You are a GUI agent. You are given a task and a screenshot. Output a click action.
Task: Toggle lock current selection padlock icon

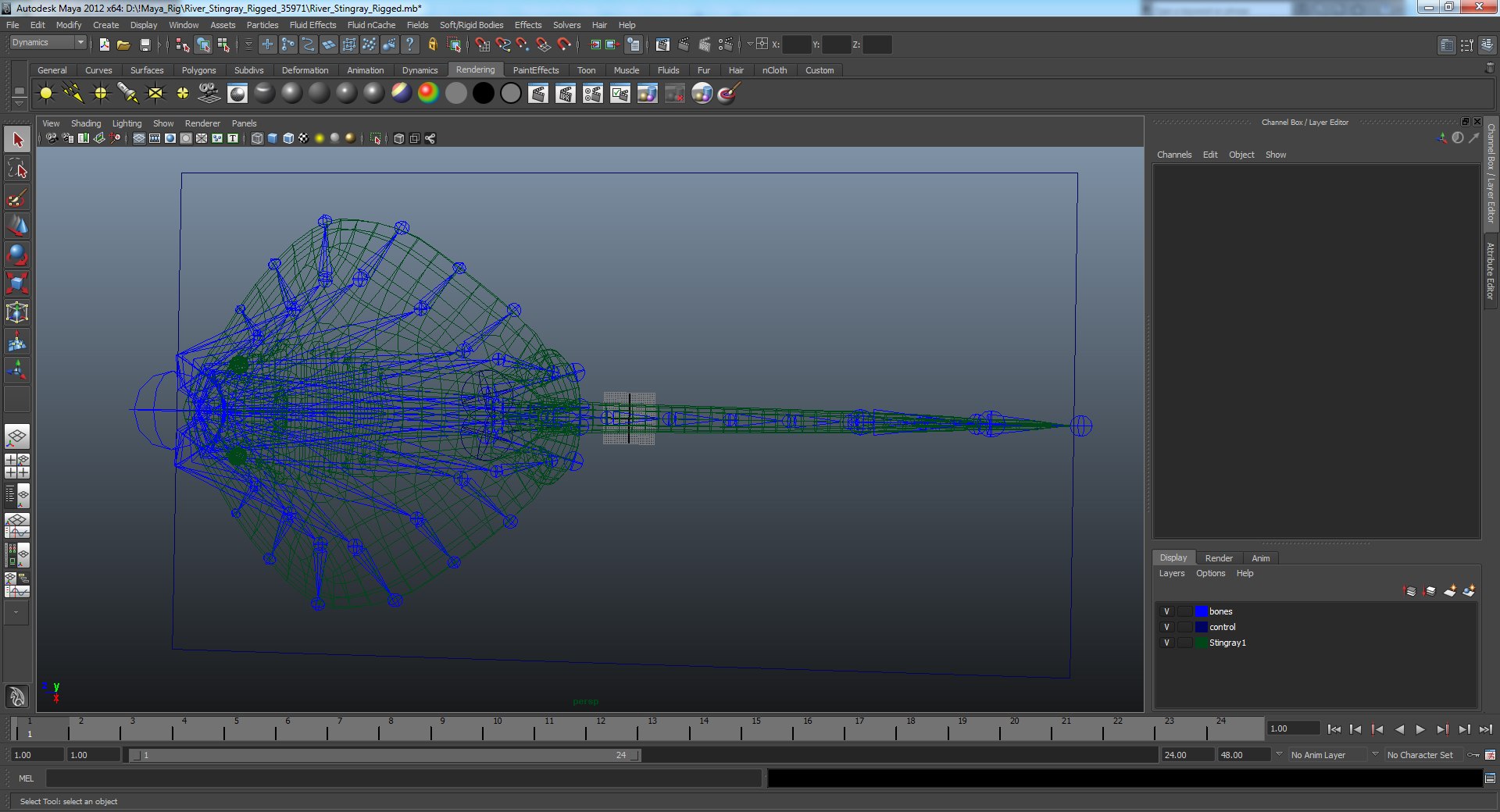click(432, 45)
